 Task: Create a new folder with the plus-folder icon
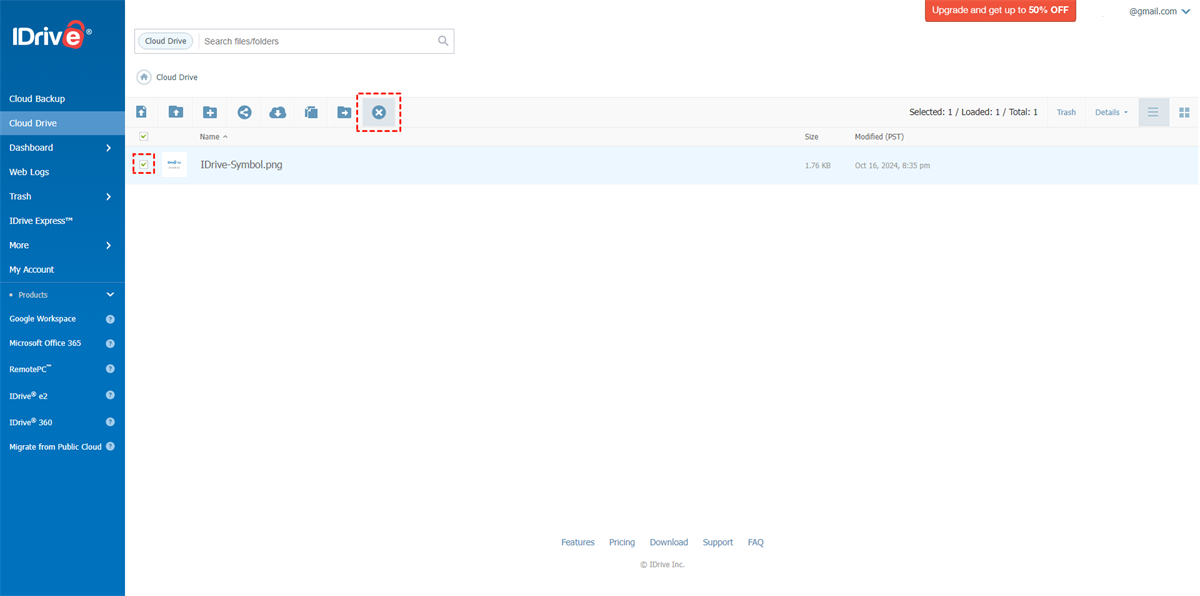click(x=210, y=112)
